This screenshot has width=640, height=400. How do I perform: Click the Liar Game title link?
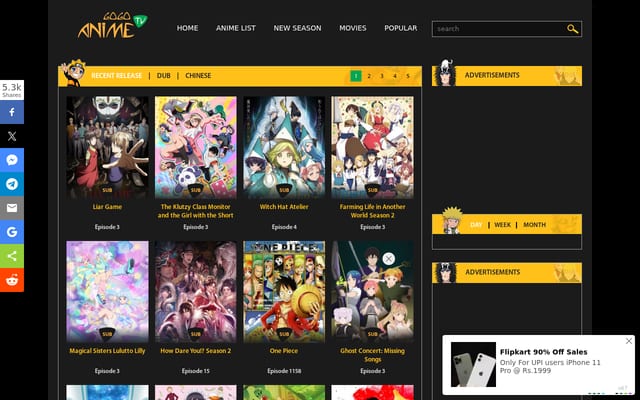[107, 207]
